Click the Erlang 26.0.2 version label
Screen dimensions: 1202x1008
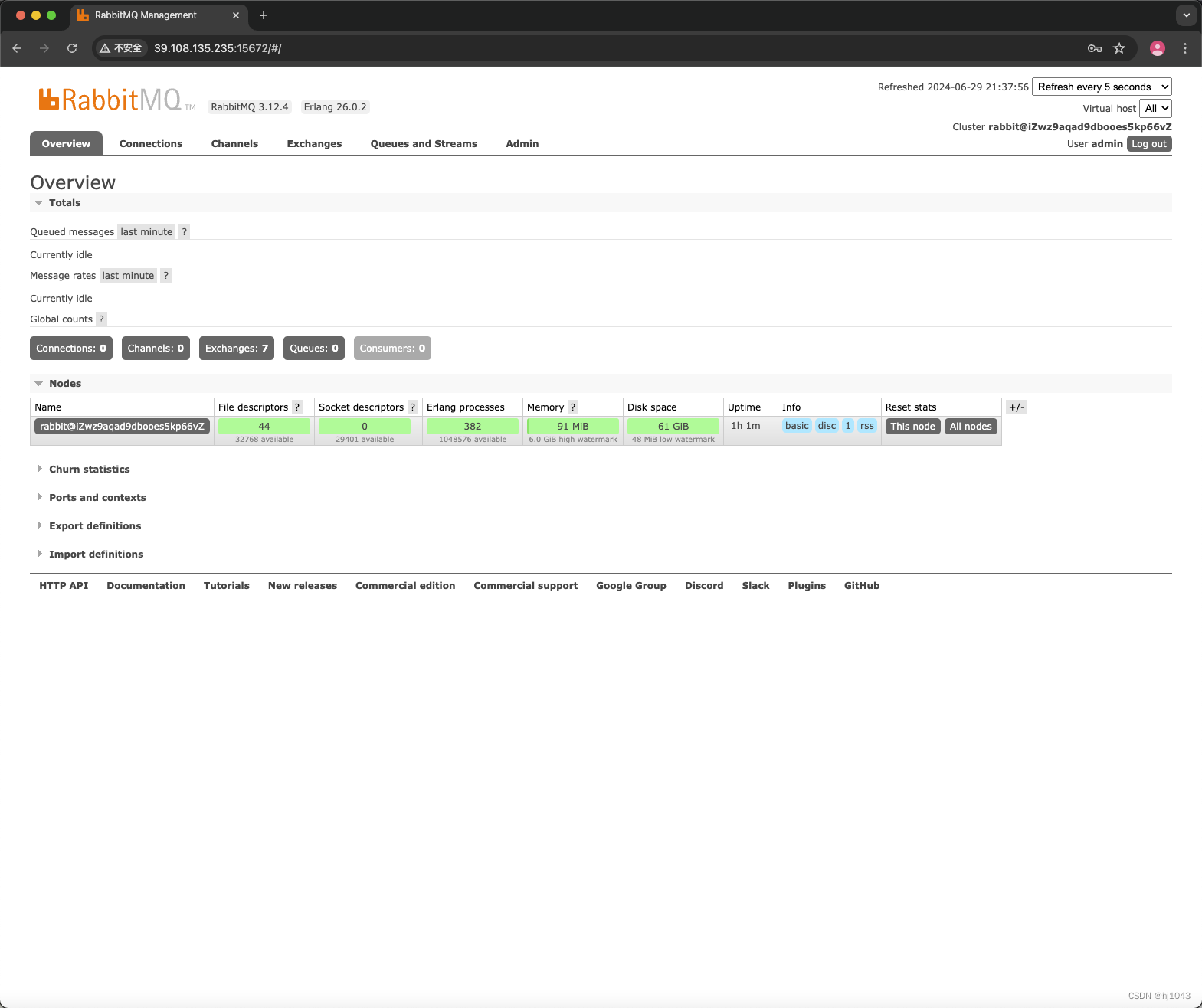click(x=335, y=107)
